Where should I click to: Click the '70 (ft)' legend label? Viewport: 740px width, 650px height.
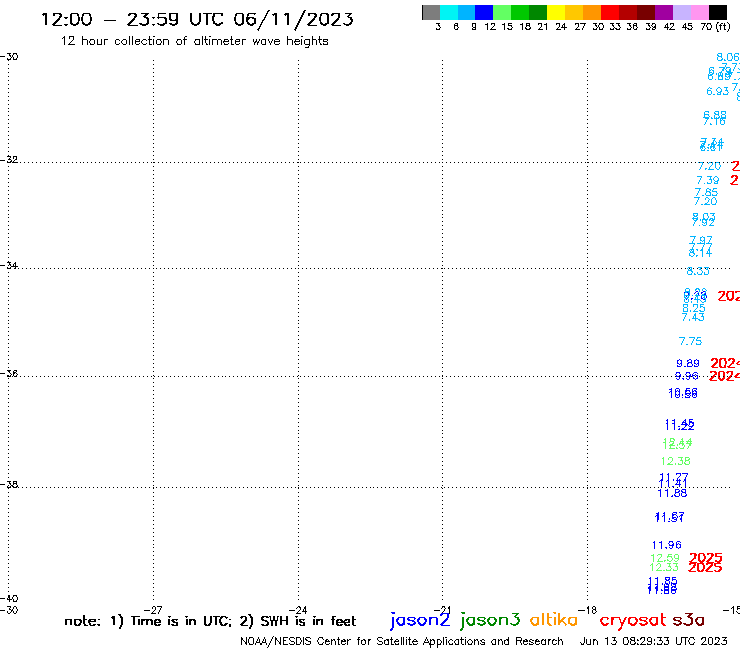tap(715, 27)
